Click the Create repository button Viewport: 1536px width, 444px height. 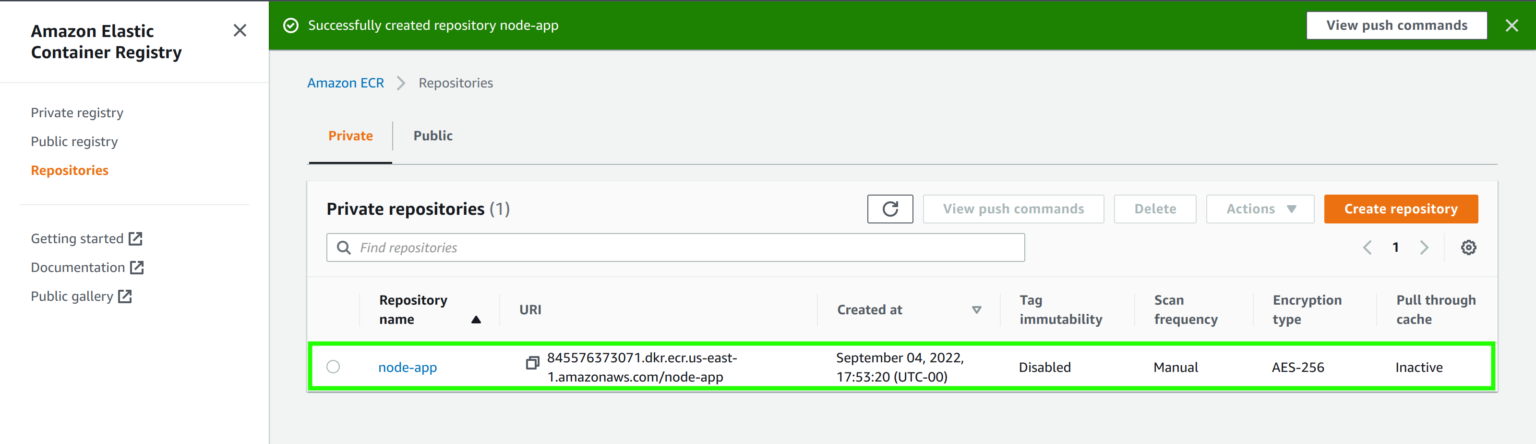[x=1400, y=209]
